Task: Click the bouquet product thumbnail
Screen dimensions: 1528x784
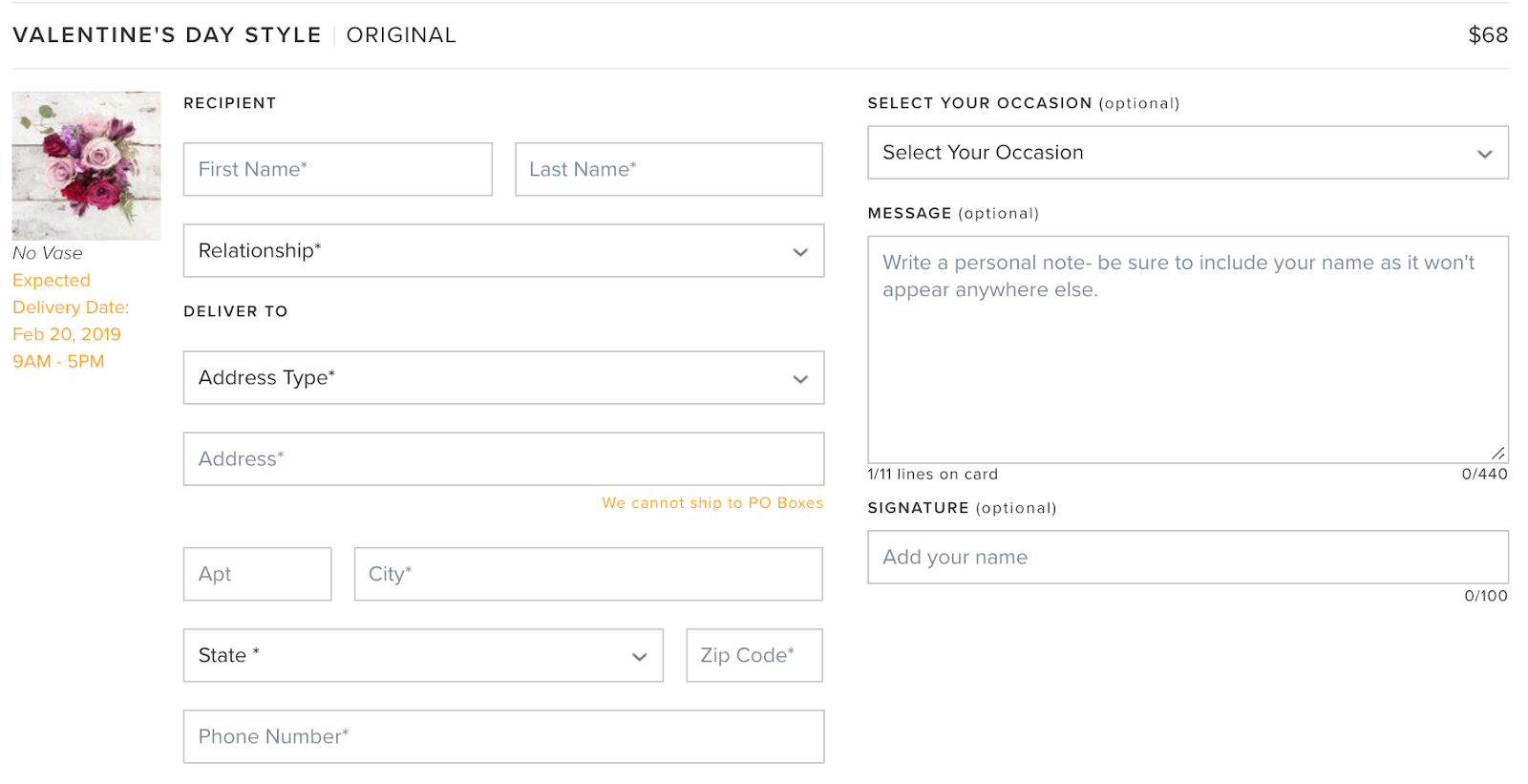Action: 86,165
